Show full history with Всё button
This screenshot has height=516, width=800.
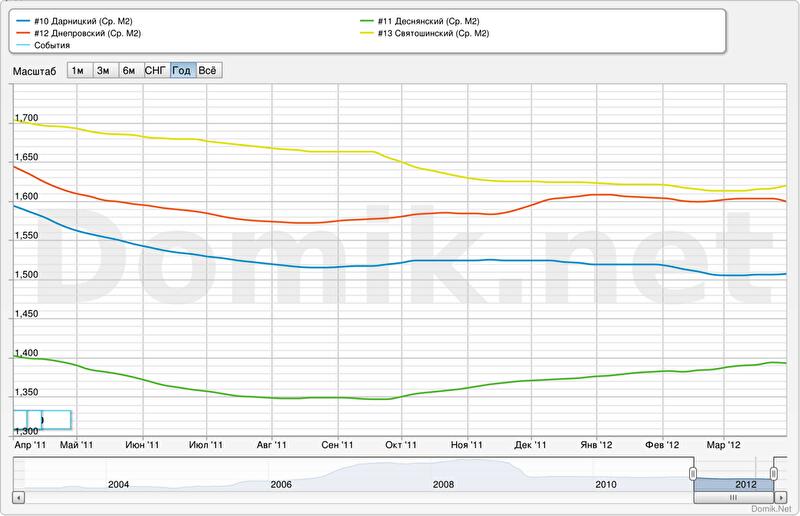point(208,70)
